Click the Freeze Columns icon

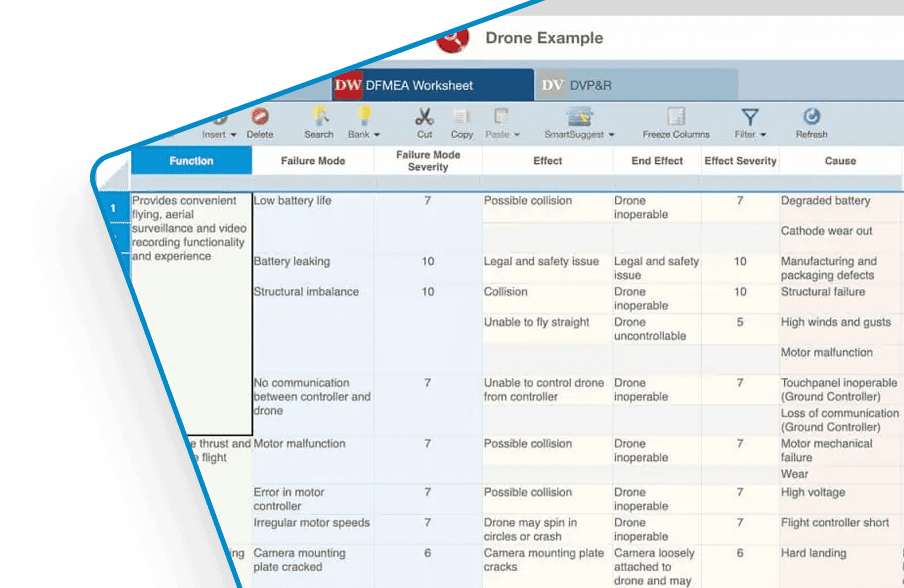[676, 117]
